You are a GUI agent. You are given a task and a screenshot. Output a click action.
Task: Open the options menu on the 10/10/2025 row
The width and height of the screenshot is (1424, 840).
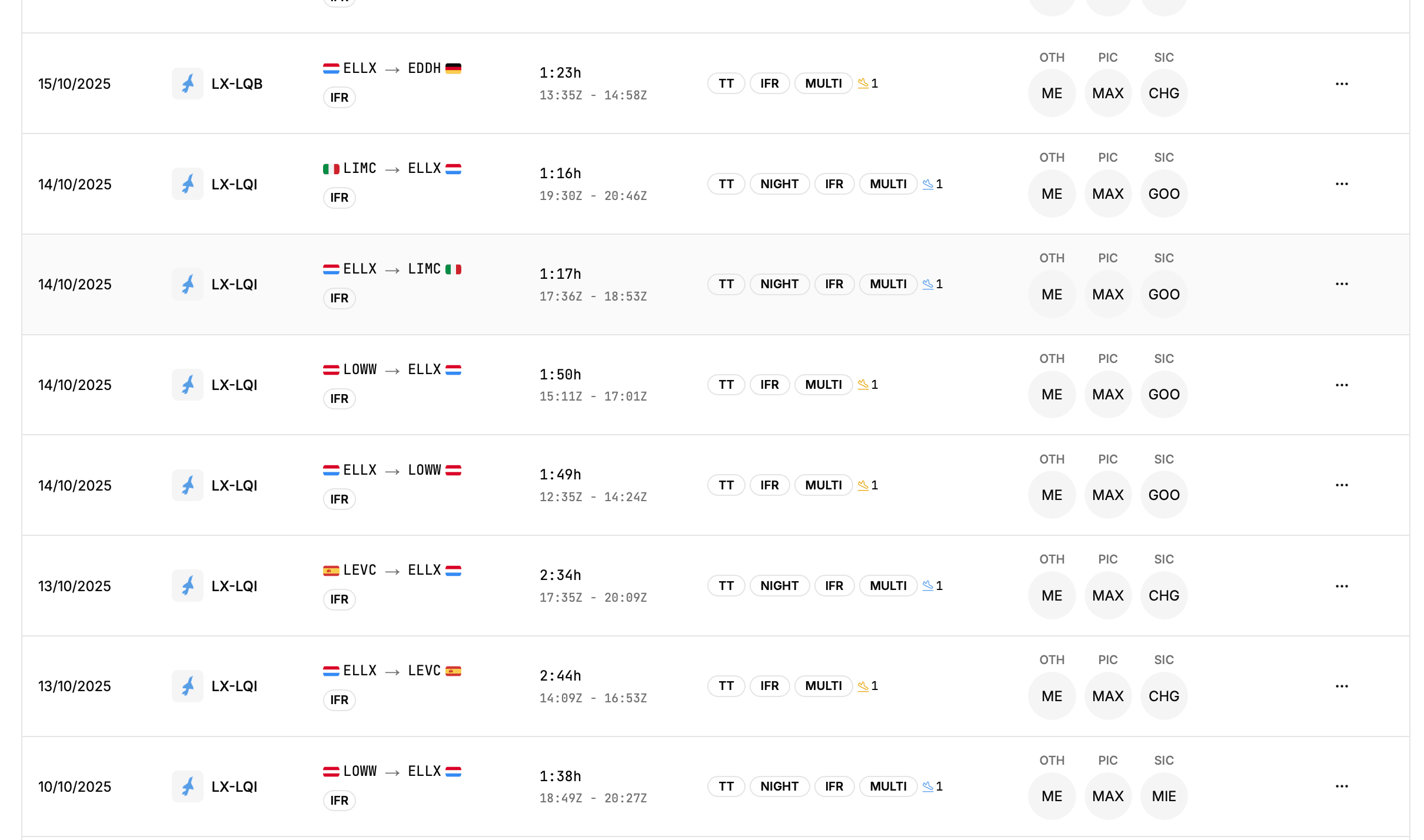point(1342,786)
